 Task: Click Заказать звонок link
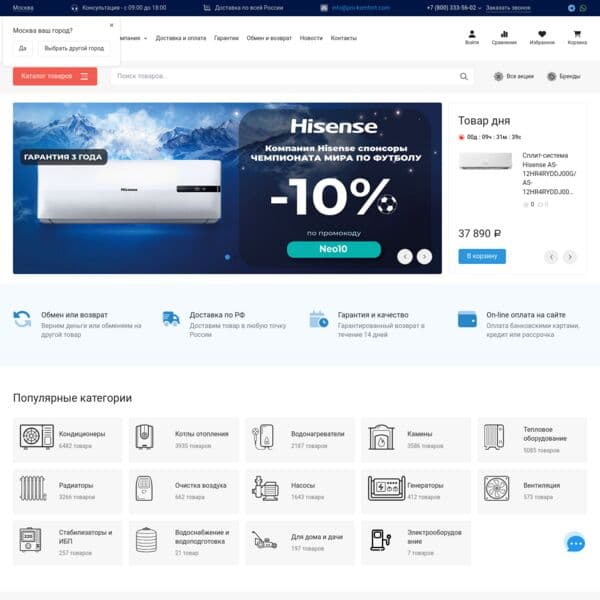pos(508,8)
